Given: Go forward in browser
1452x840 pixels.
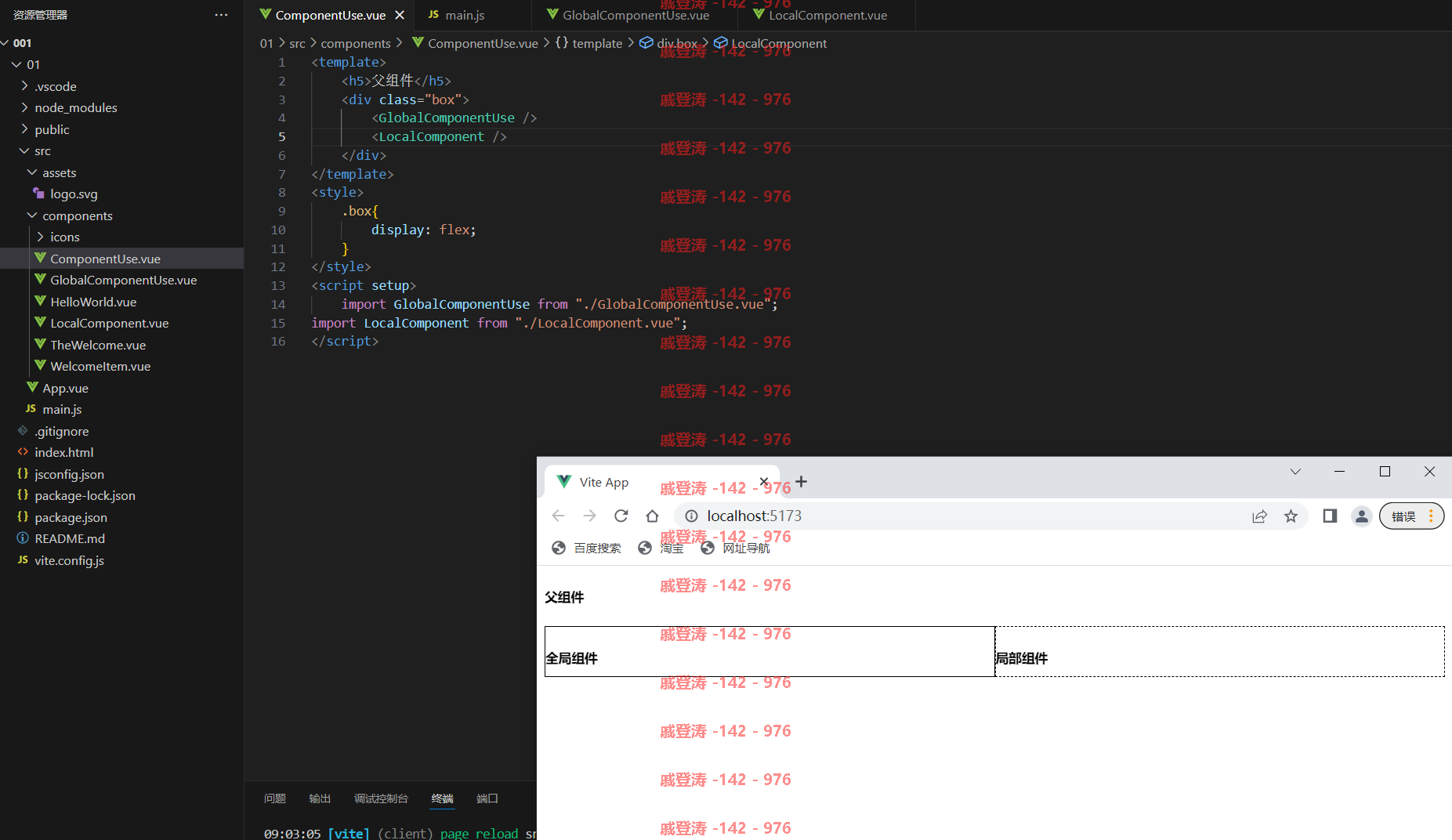Looking at the screenshot, I should [x=589, y=516].
